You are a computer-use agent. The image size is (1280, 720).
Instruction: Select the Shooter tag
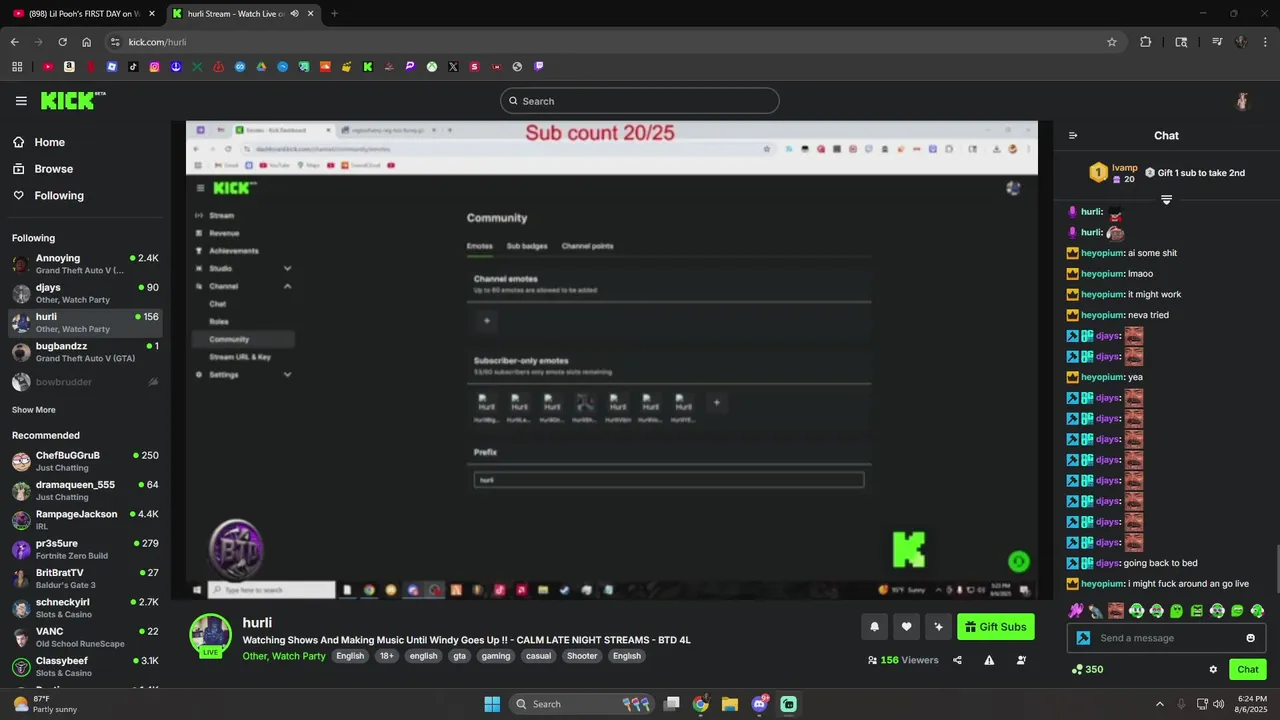[581, 656]
